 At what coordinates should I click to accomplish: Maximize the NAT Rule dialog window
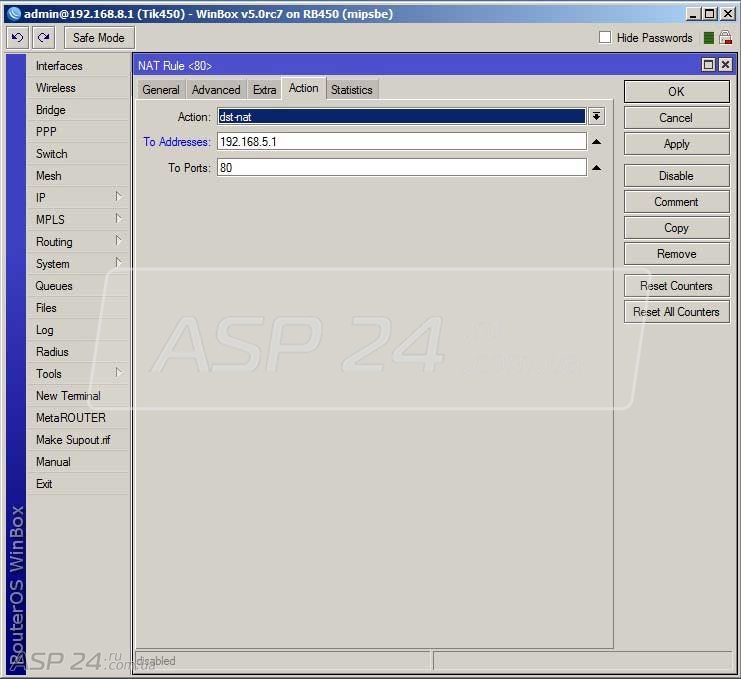(x=708, y=65)
